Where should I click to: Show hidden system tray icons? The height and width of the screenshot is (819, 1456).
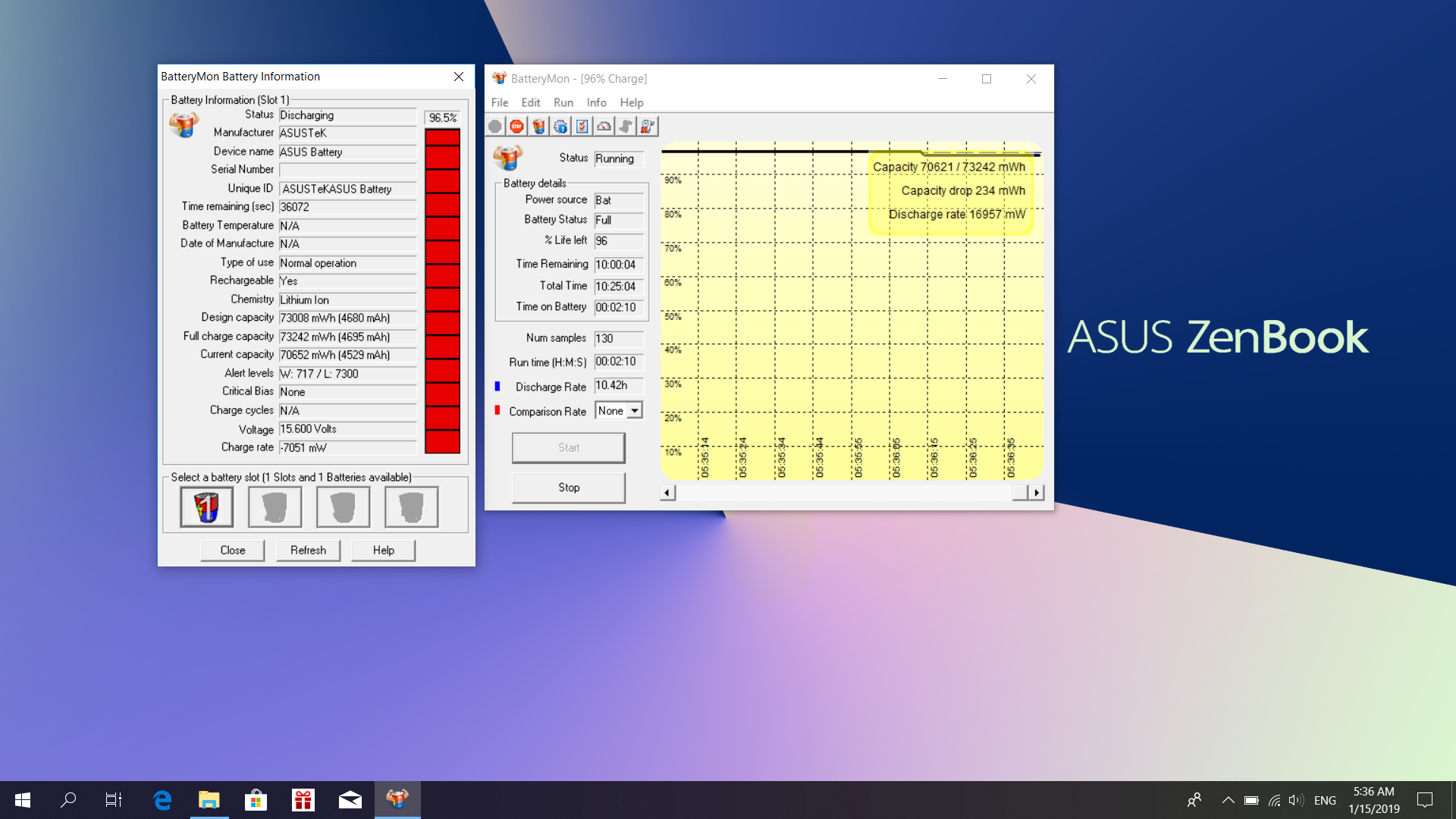(1228, 800)
